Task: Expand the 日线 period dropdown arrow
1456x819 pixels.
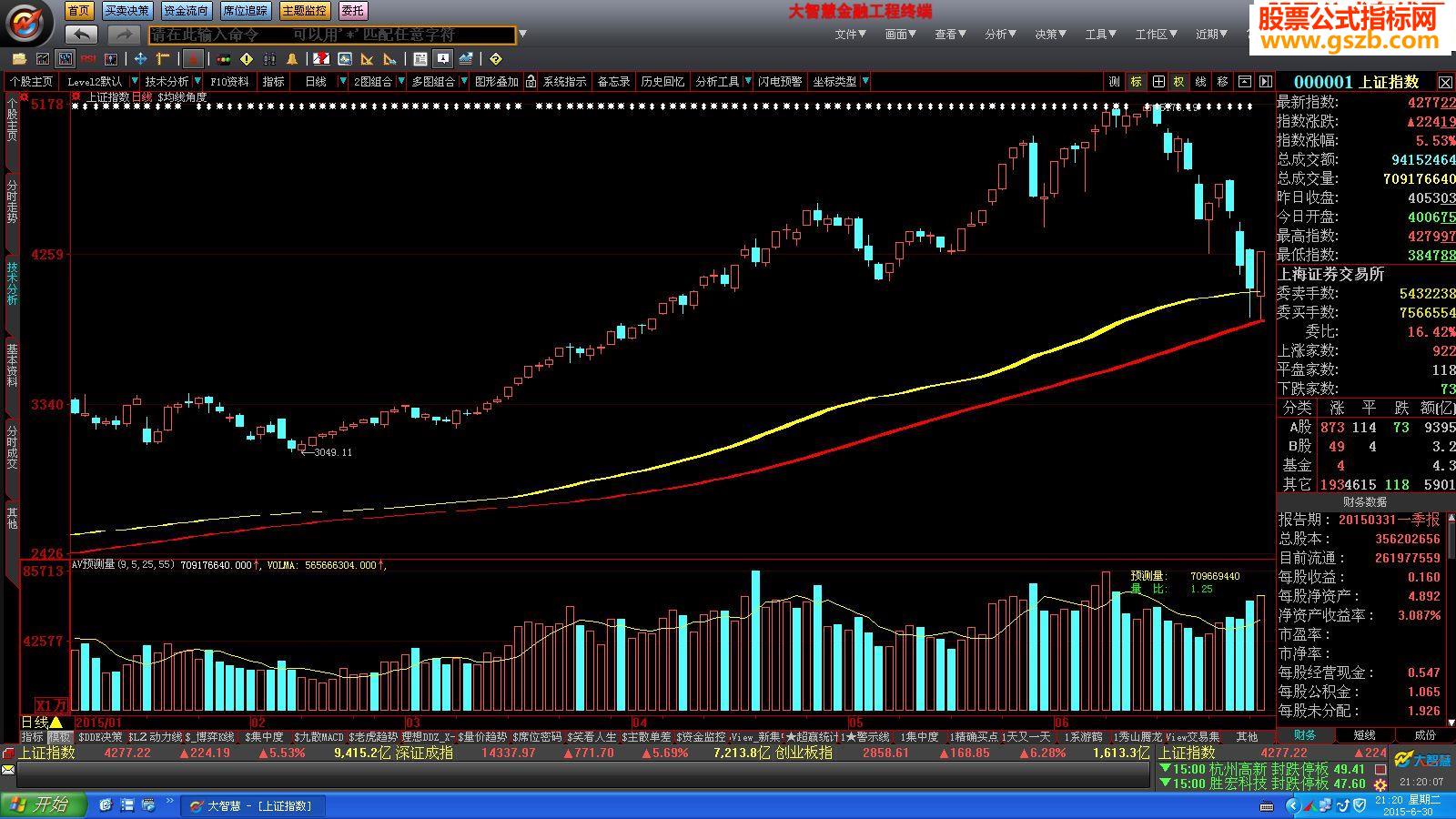Action: [x=342, y=82]
